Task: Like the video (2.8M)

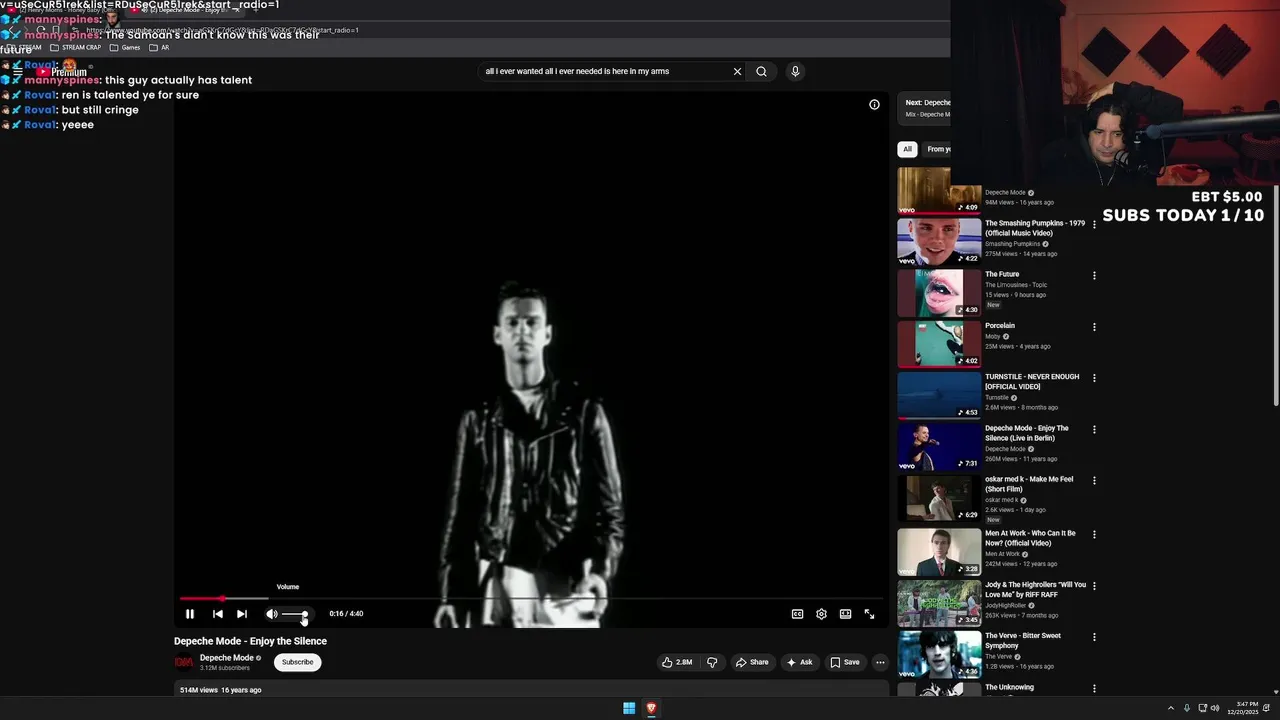Action: pyautogui.click(x=677, y=662)
